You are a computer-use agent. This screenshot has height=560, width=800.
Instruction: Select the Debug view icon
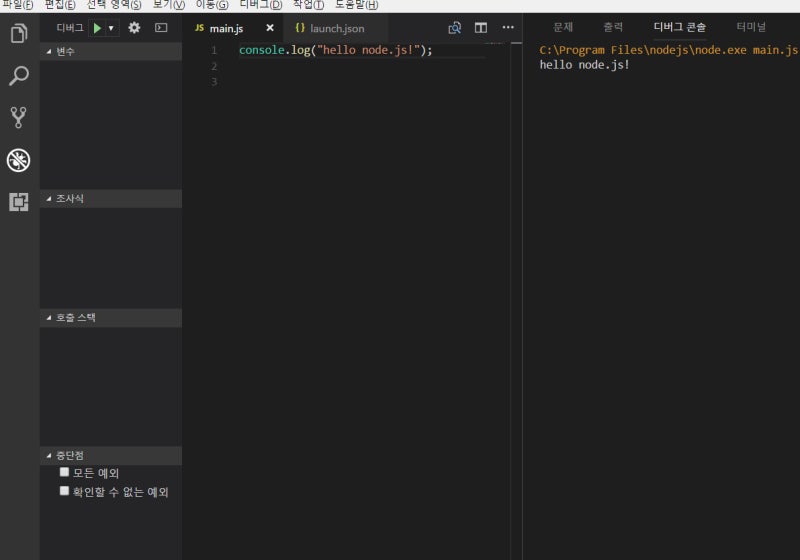(18, 160)
